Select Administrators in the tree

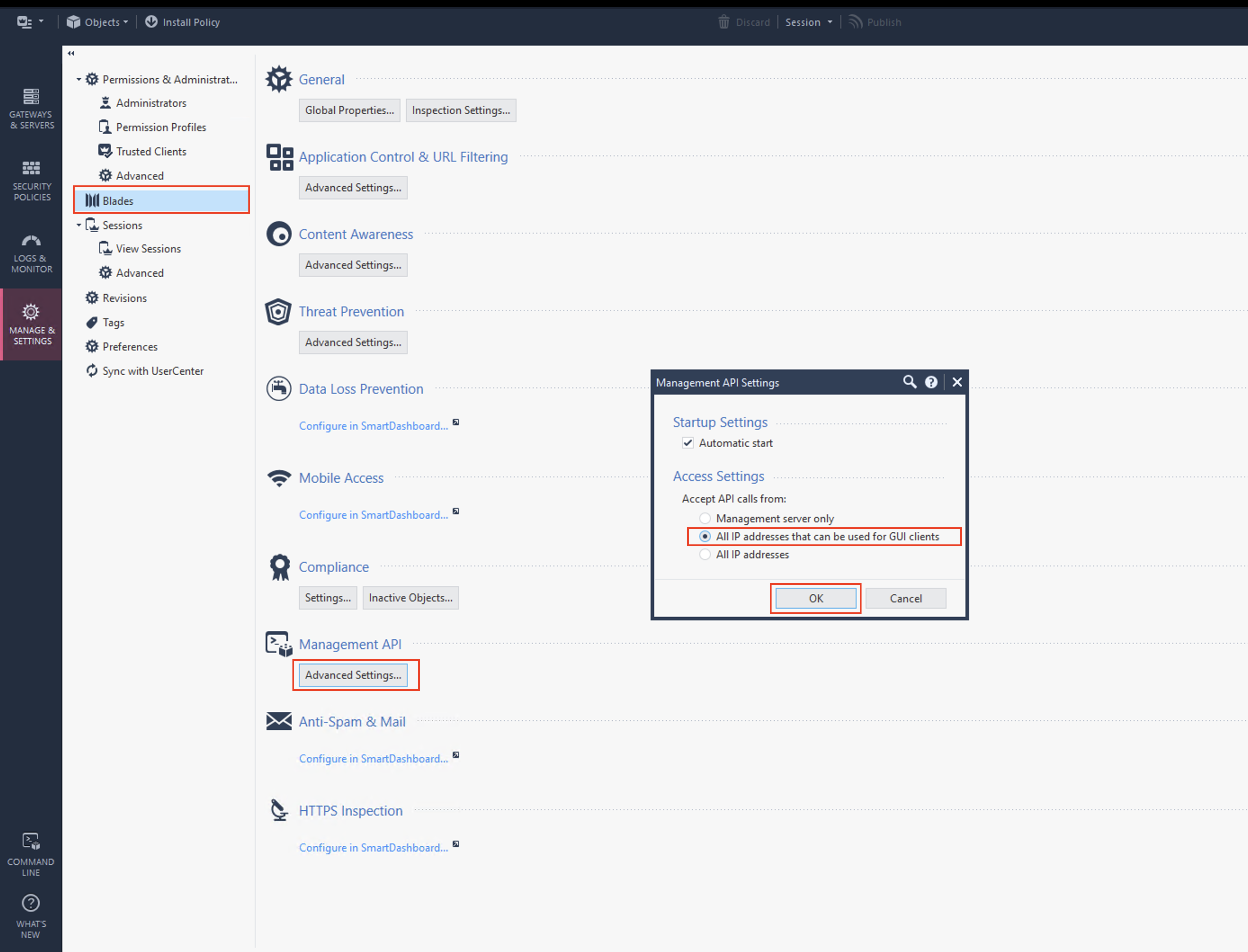(151, 103)
